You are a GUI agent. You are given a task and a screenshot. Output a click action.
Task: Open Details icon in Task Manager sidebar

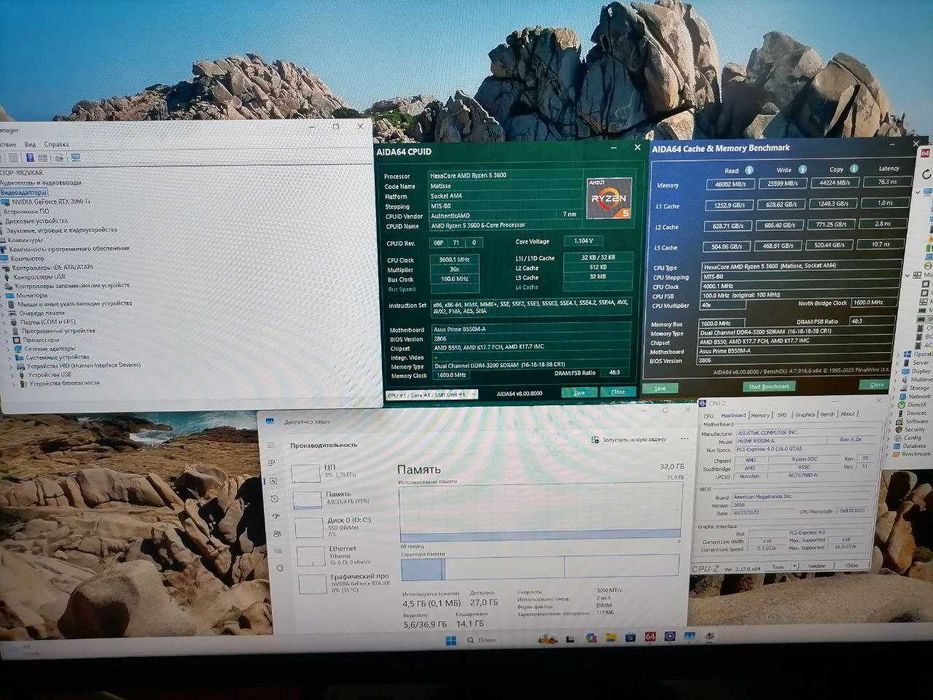[x=278, y=551]
